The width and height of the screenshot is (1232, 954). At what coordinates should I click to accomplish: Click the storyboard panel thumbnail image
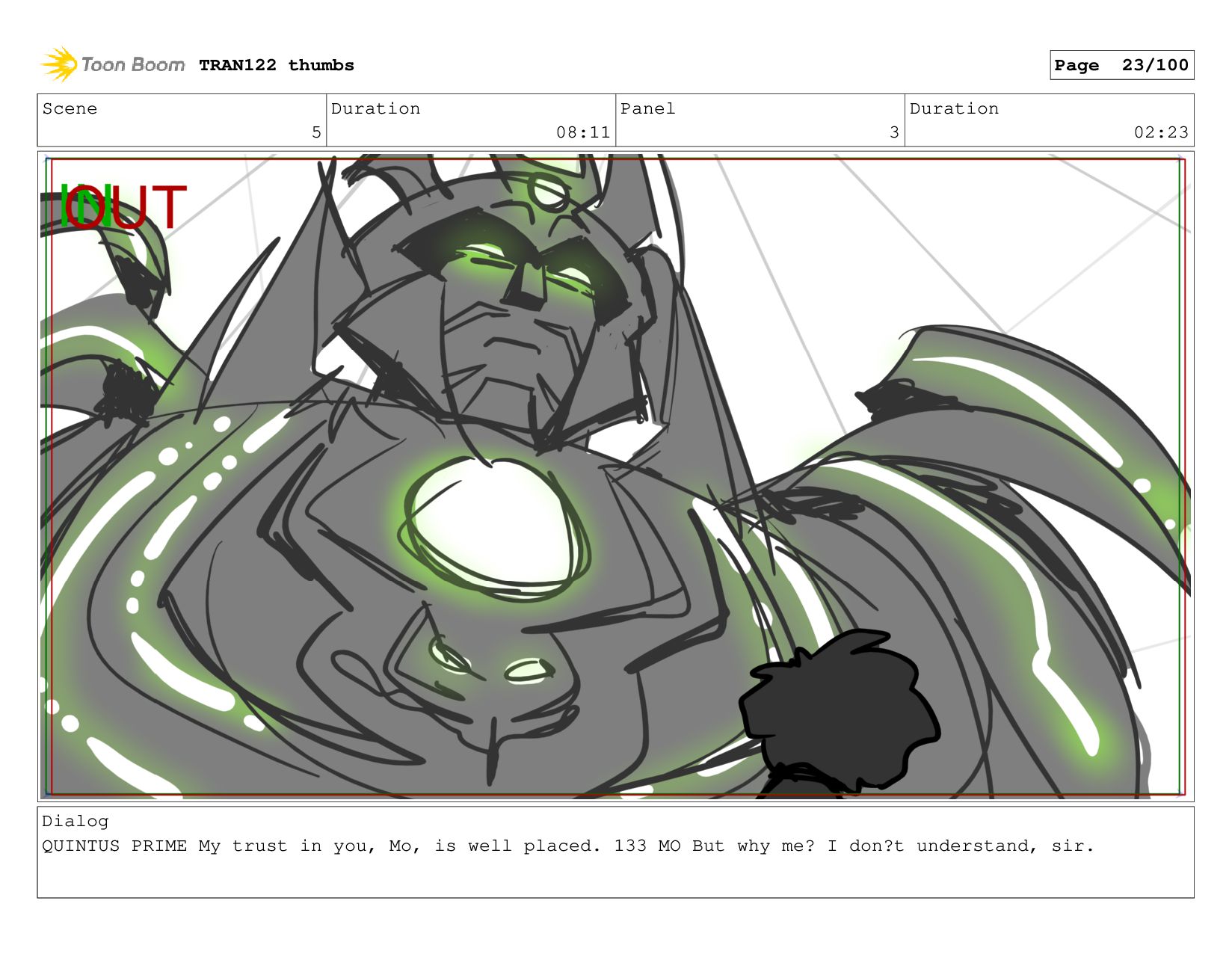(615, 476)
